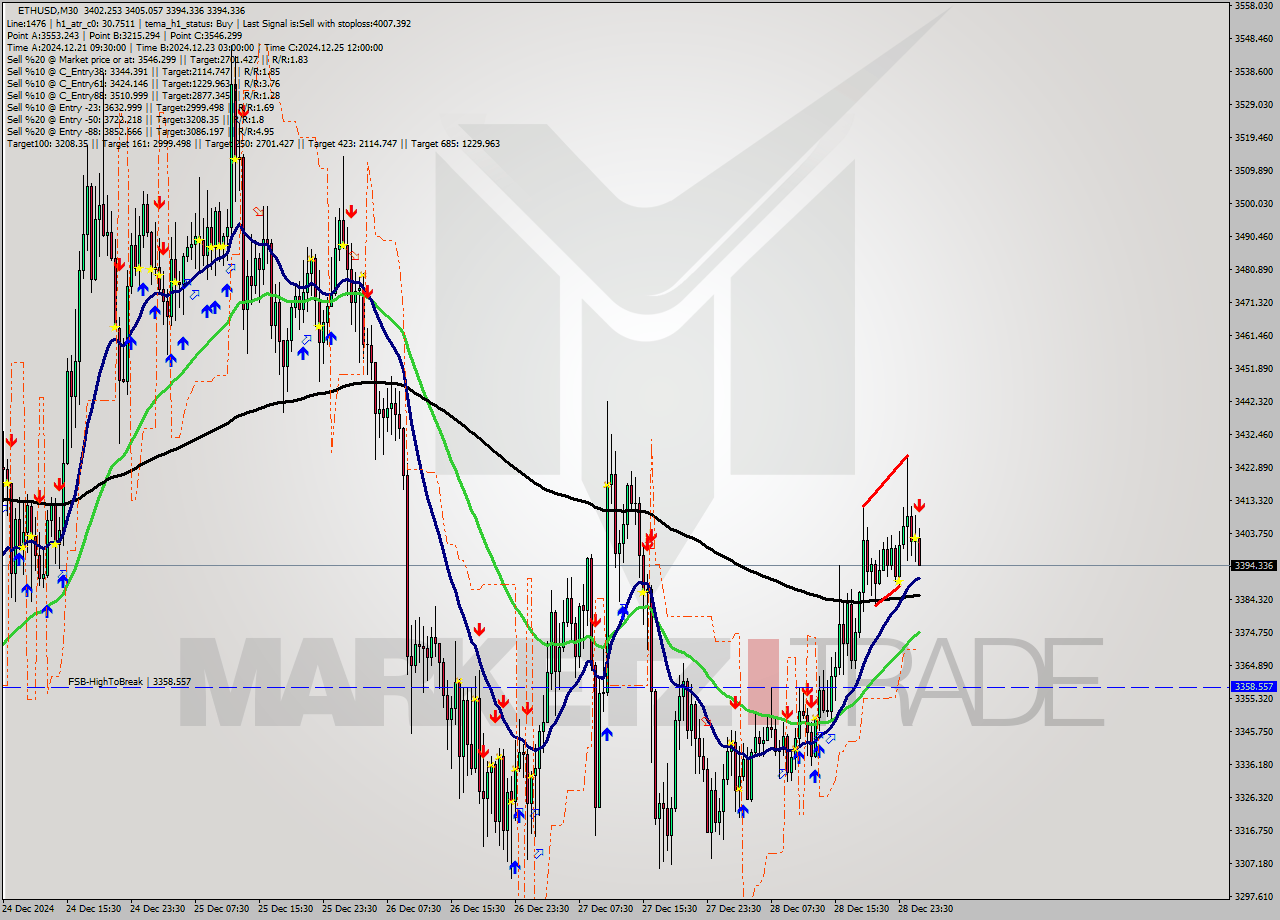The width and height of the screenshot is (1280, 920).
Task: Click price level 3384.320 on the axis
Action: click(x=1253, y=599)
